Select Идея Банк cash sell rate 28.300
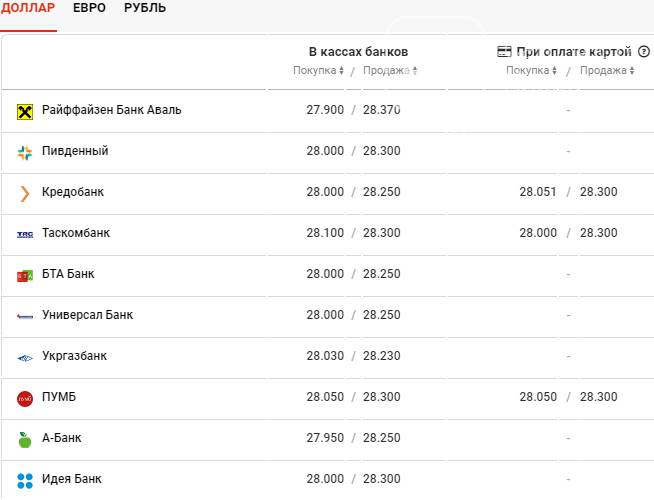Screen dimensions: 654x500 click(382, 479)
